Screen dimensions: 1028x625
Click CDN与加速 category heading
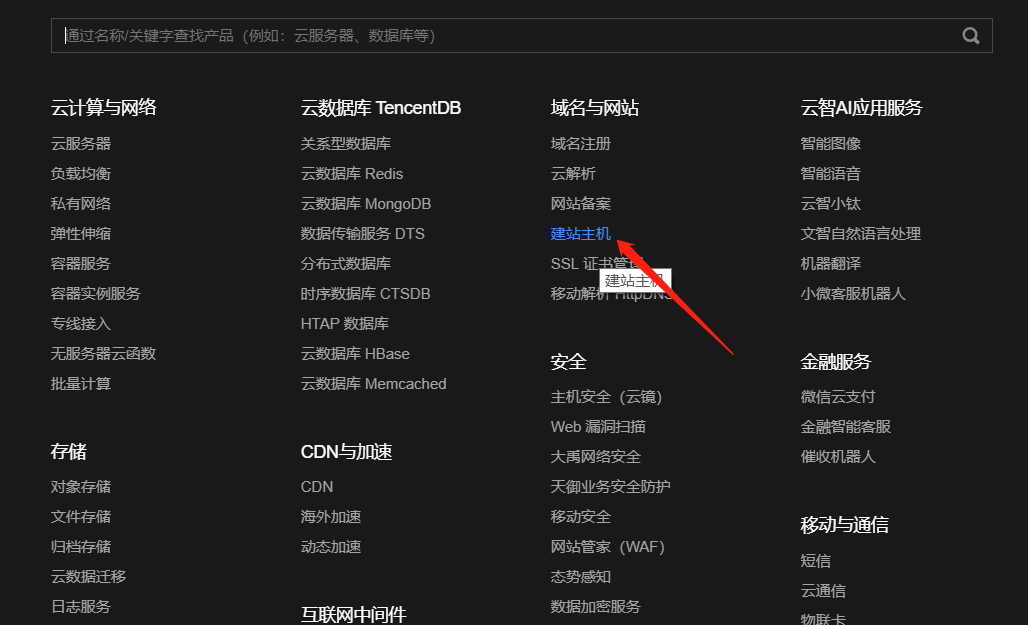pos(346,452)
